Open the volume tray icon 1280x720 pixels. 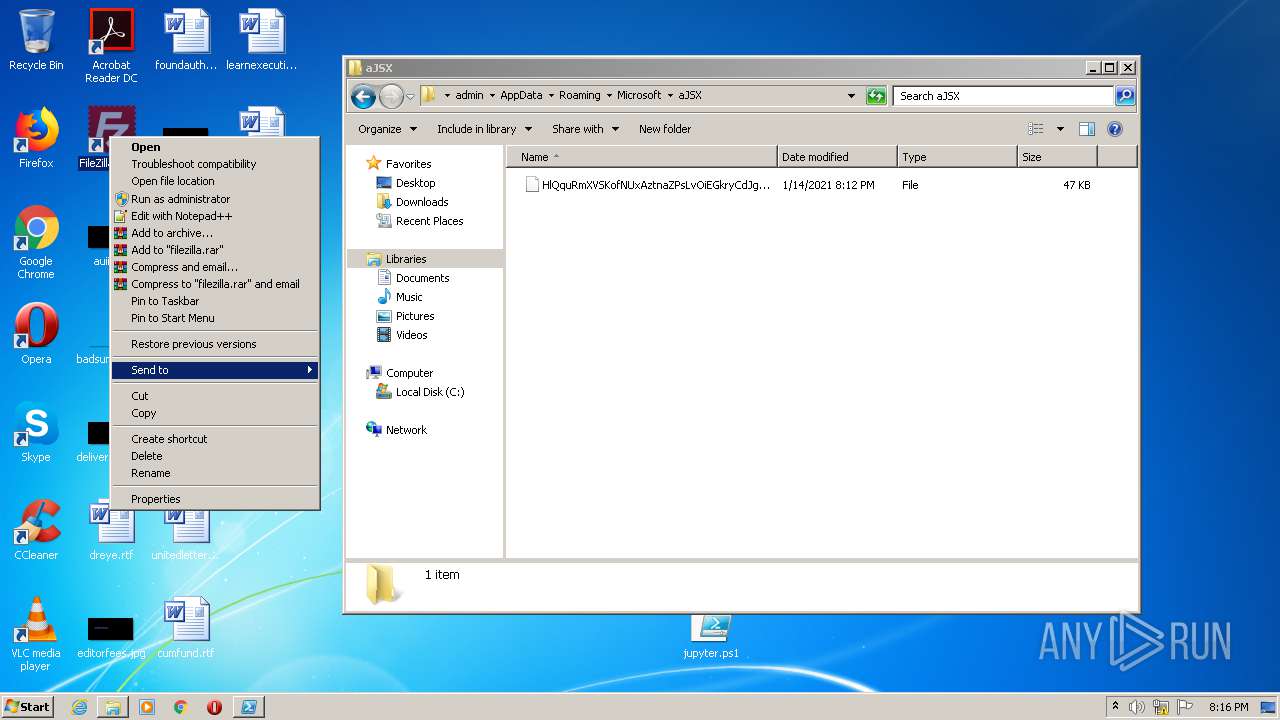tap(1136, 707)
